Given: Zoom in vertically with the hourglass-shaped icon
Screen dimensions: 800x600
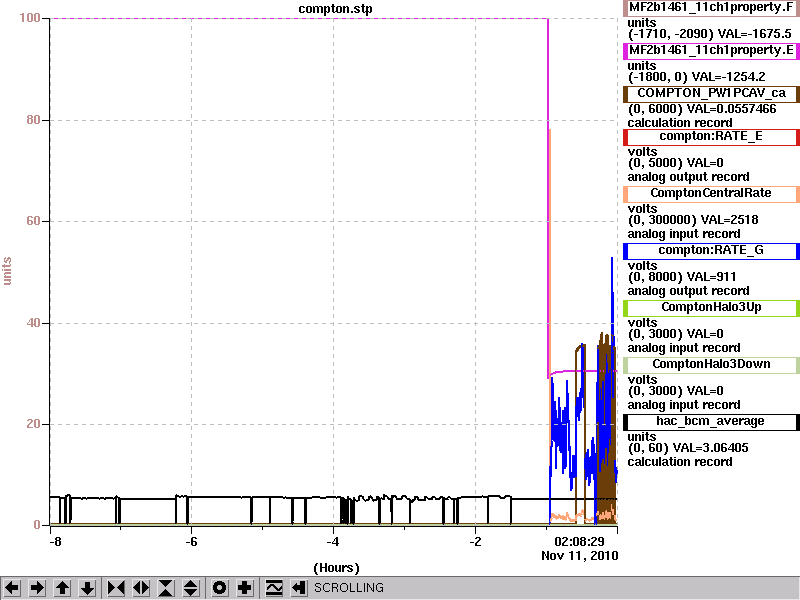Looking at the screenshot, I should (x=166, y=588).
